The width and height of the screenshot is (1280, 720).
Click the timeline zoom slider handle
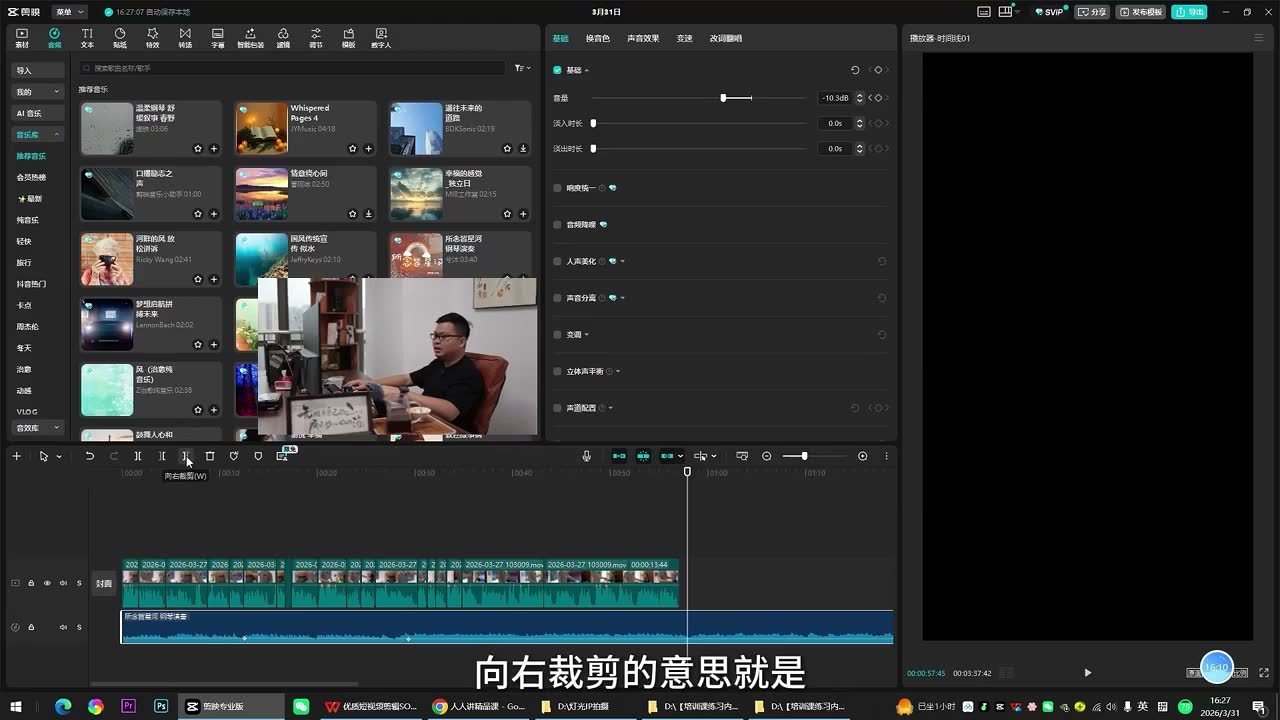coord(804,456)
